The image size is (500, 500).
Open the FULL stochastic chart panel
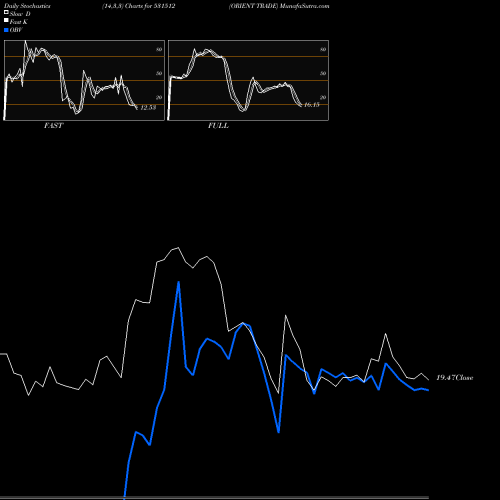click(x=248, y=80)
